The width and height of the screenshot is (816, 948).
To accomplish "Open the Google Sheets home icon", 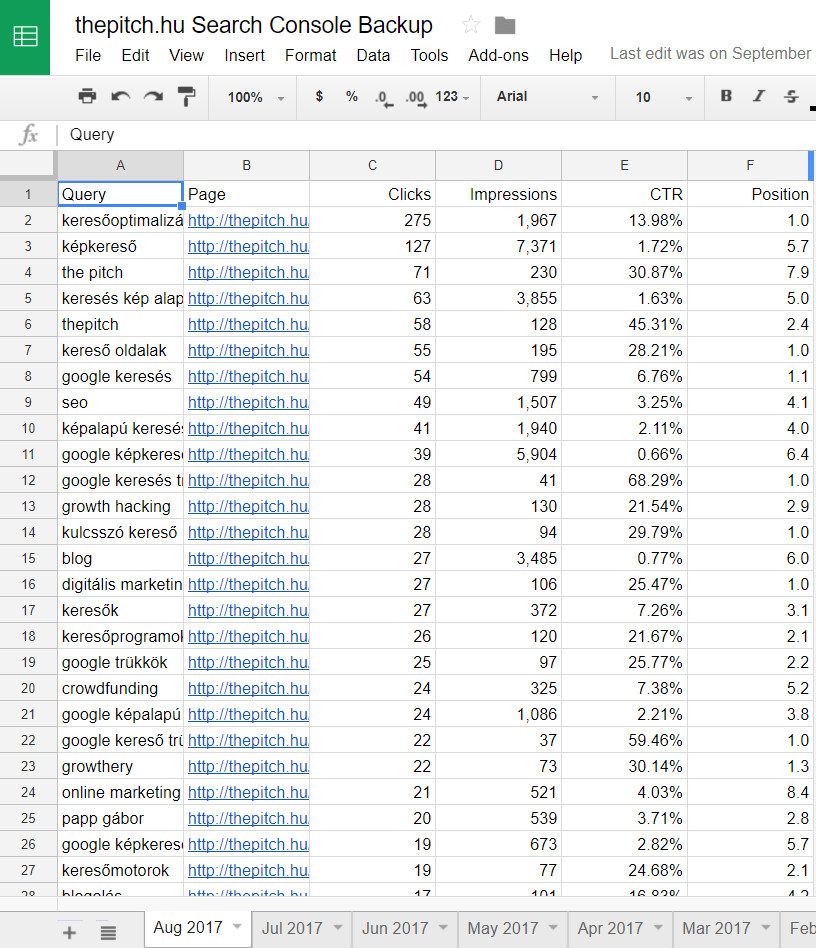I will click(x=25, y=37).
